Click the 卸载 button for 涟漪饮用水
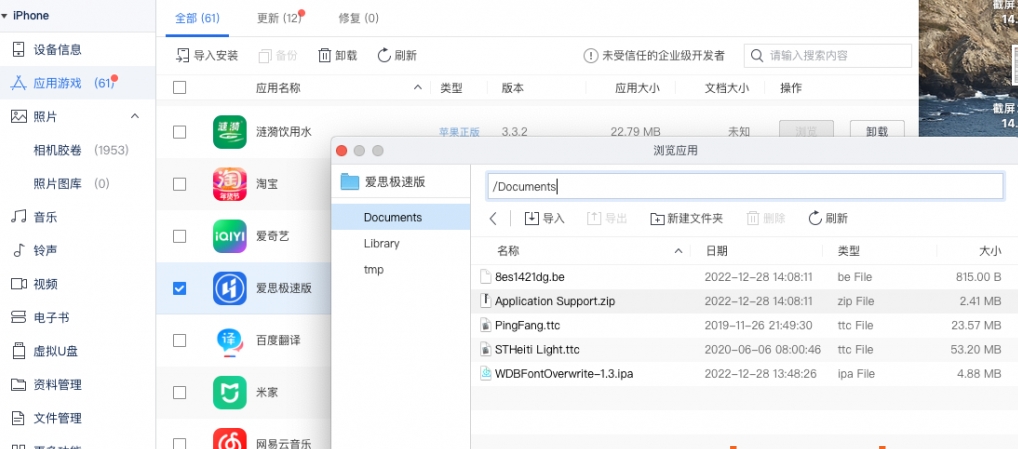1018x449 pixels. (x=876, y=132)
